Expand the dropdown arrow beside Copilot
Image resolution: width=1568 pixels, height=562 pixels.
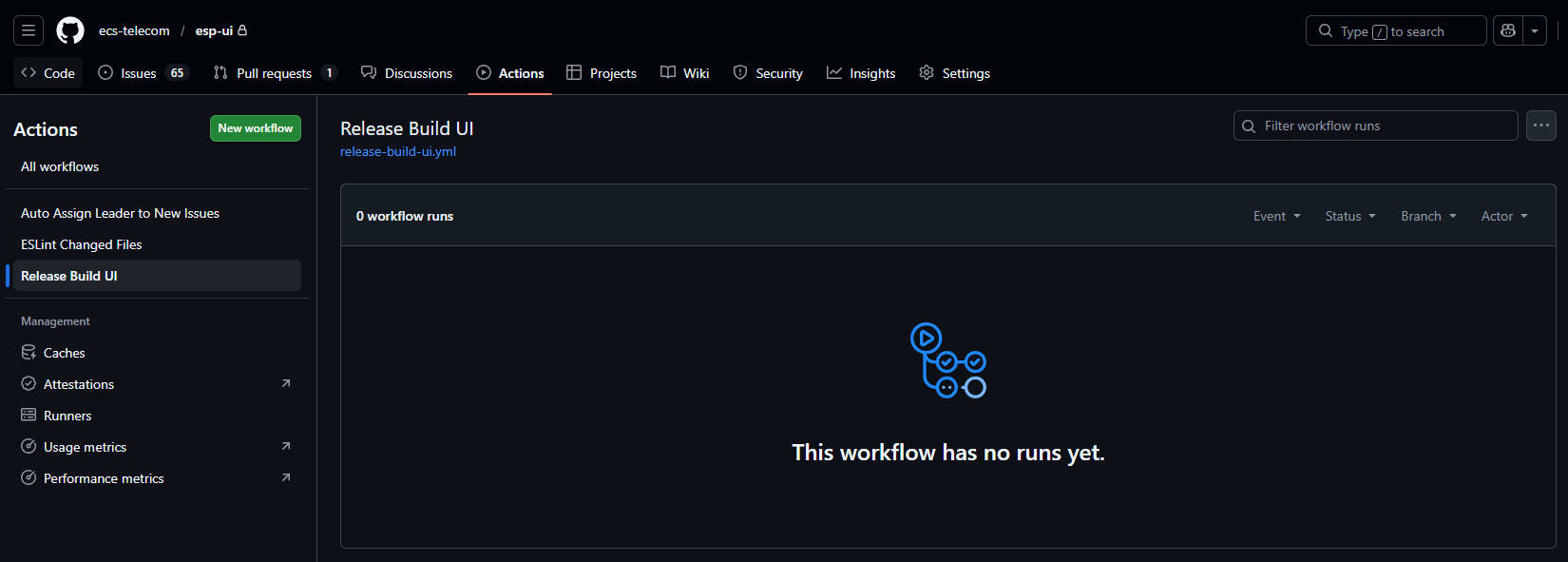pos(1535,30)
